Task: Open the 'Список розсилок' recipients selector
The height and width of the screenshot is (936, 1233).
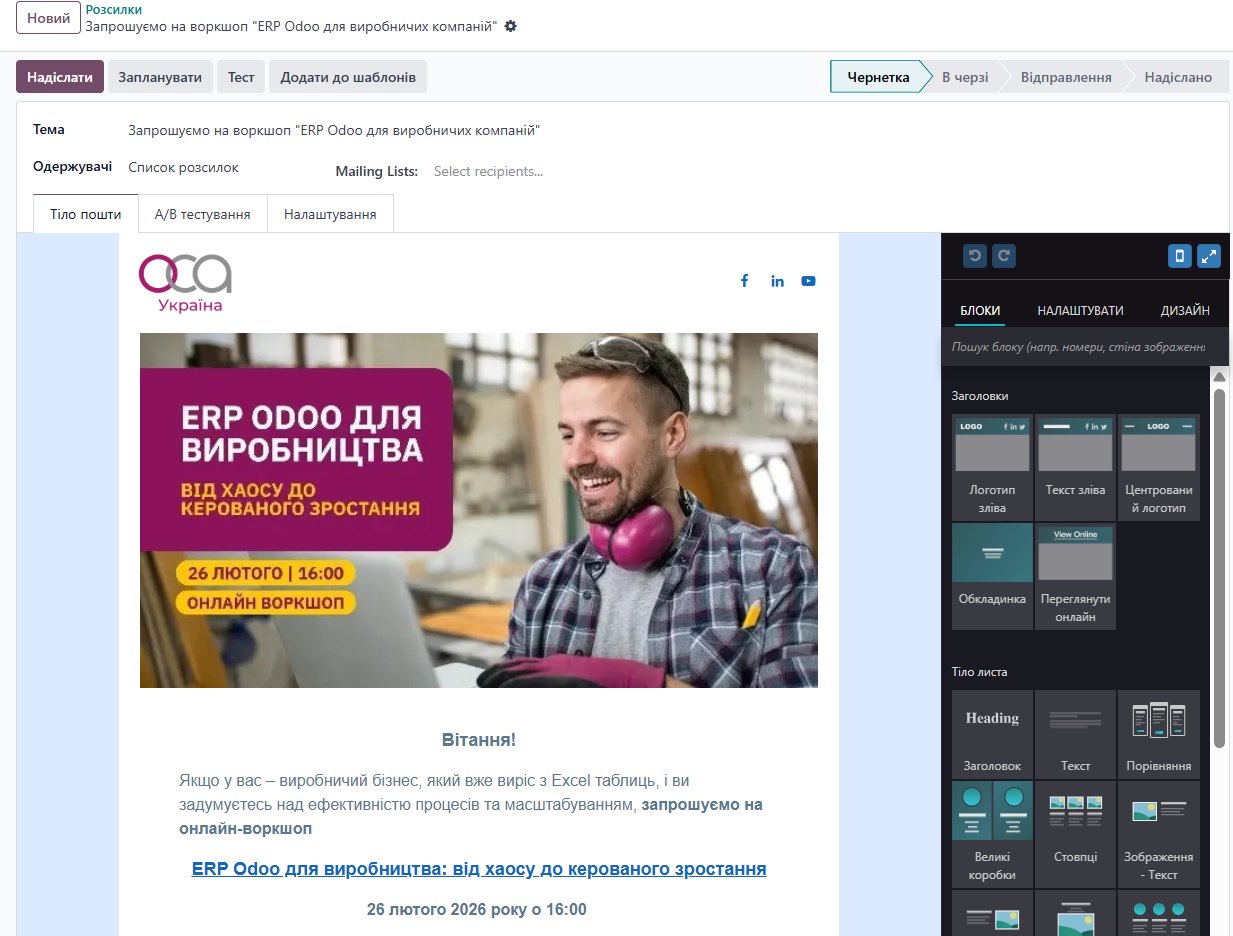Action: tap(184, 168)
